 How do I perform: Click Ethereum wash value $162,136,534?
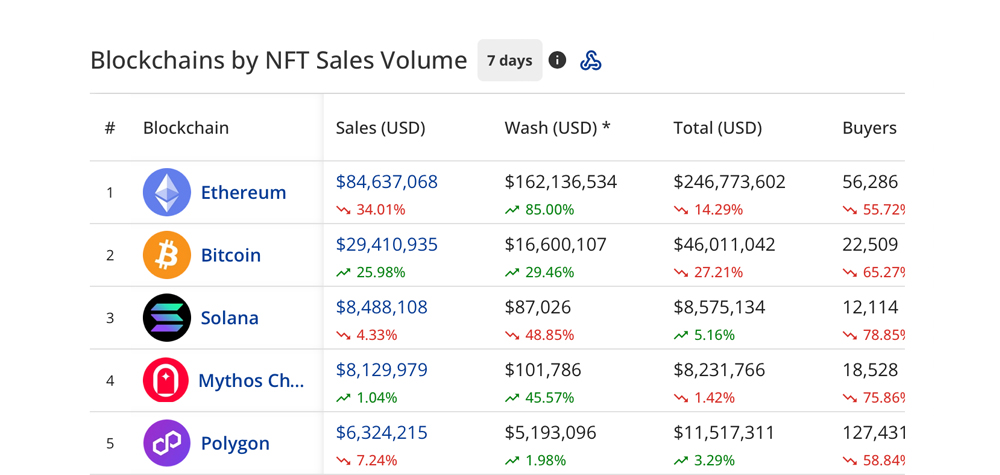pos(561,182)
